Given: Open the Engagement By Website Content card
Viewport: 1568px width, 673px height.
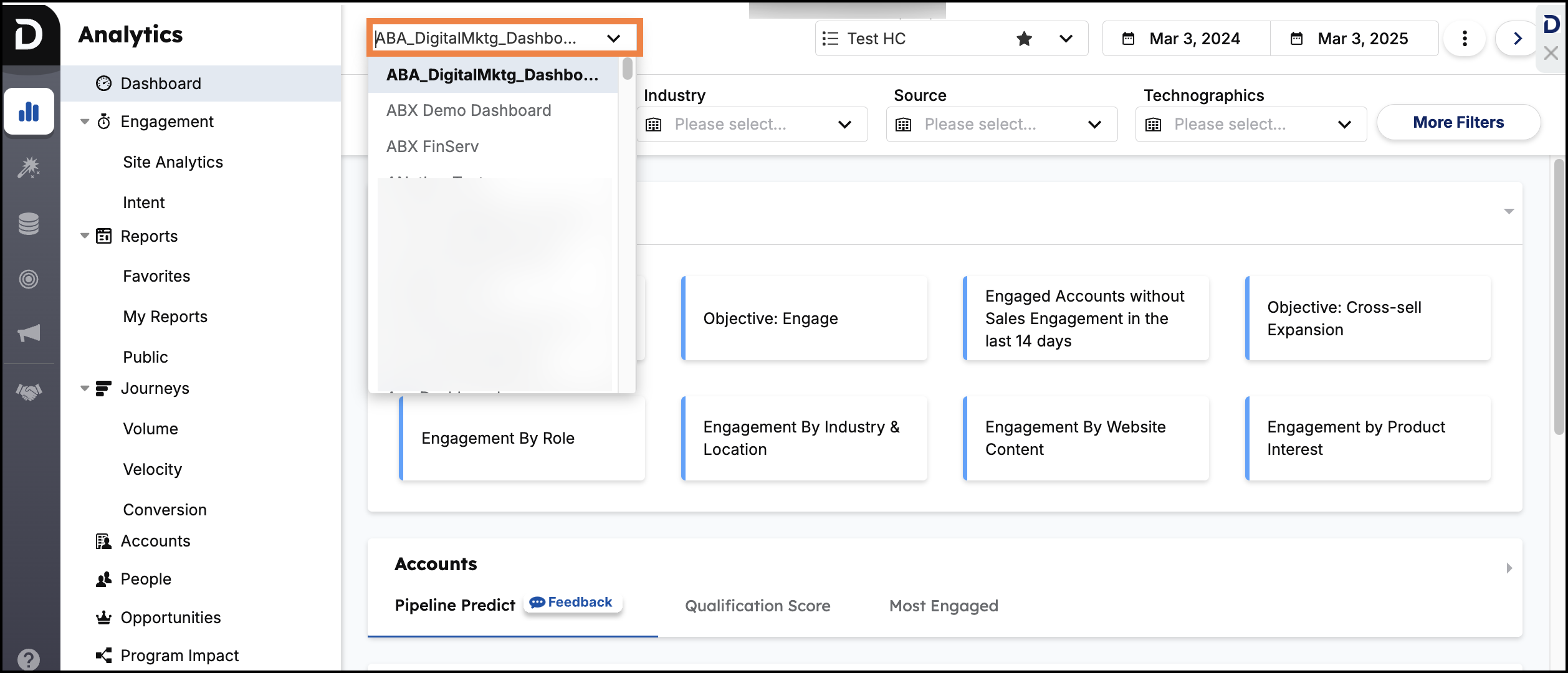Looking at the screenshot, I should (1086, 438).
